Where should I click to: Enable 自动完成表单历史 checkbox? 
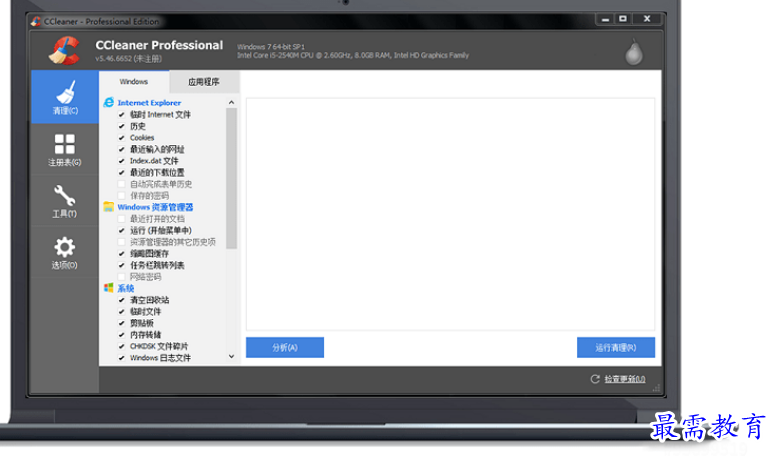point(121,184)
